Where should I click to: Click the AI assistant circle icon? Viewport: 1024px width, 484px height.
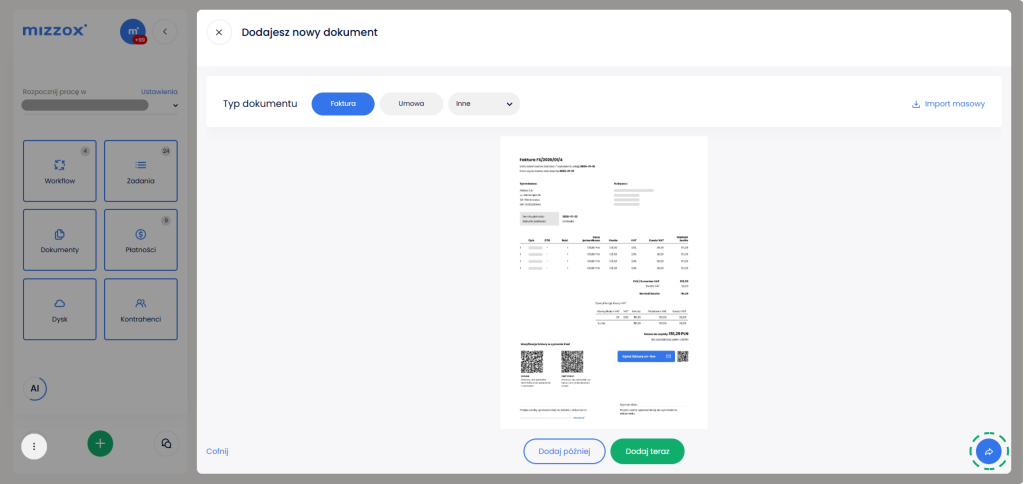pyautogui.click(x=34, y=388)
